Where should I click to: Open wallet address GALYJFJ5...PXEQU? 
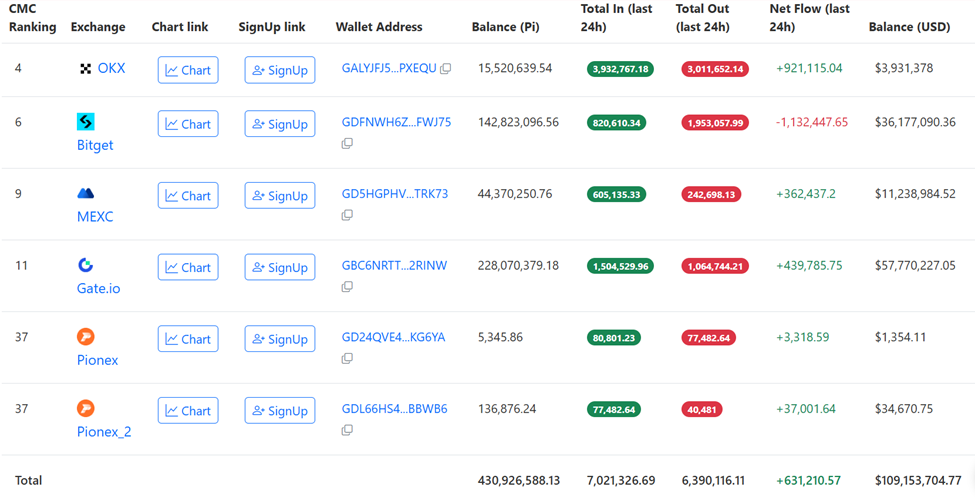pos(389,68)
